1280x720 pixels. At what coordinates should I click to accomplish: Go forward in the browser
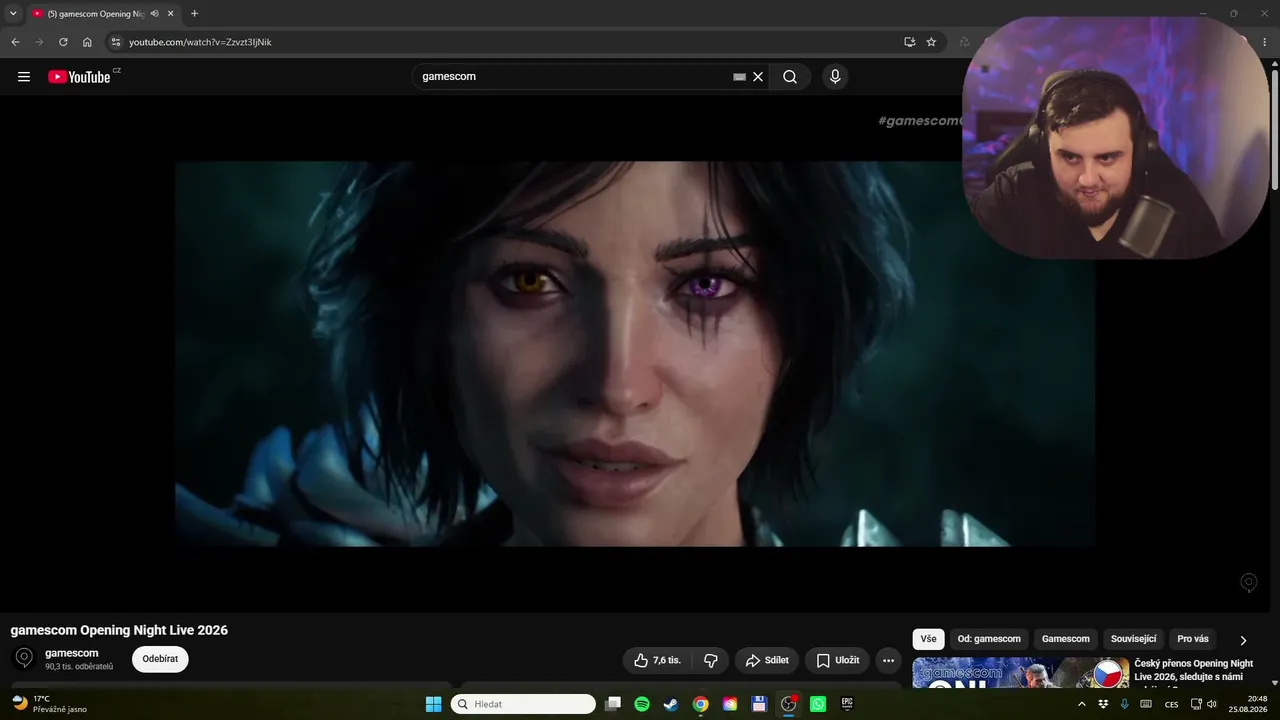click(39, 42)
